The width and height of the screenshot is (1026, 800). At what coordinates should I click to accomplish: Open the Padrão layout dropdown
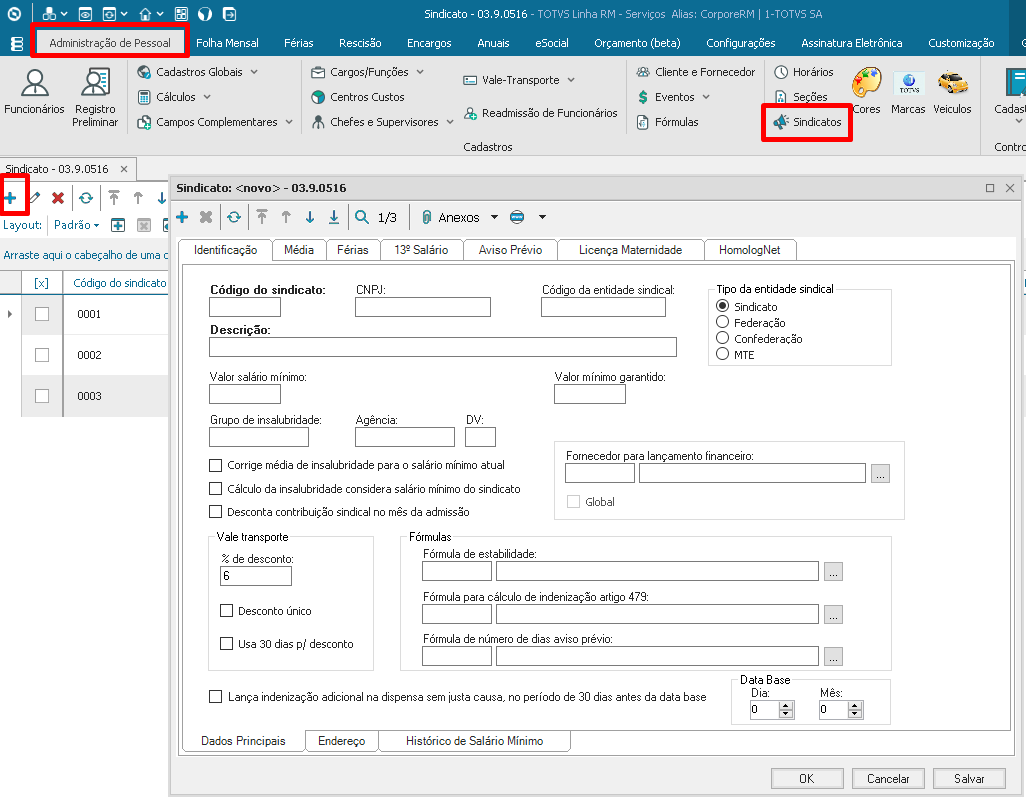click(x=77, y=225)
